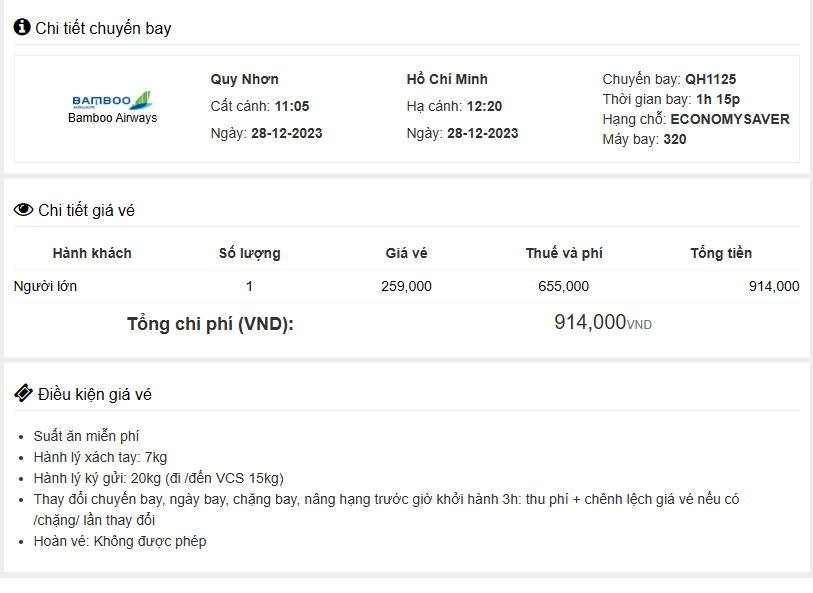The height and width of the screenshot is (593, 813).
Task: Click the Hồ Chí Minh destination city
Action: (x=447, y=79)
